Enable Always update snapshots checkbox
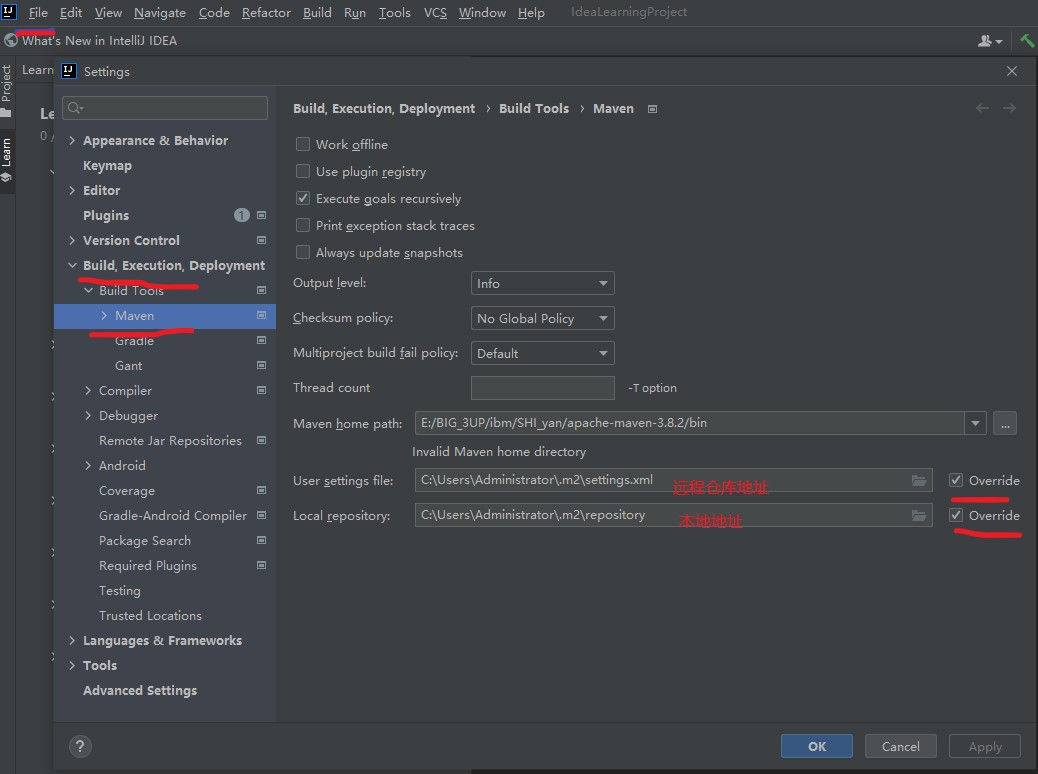1038x774 pixels. 303,252
